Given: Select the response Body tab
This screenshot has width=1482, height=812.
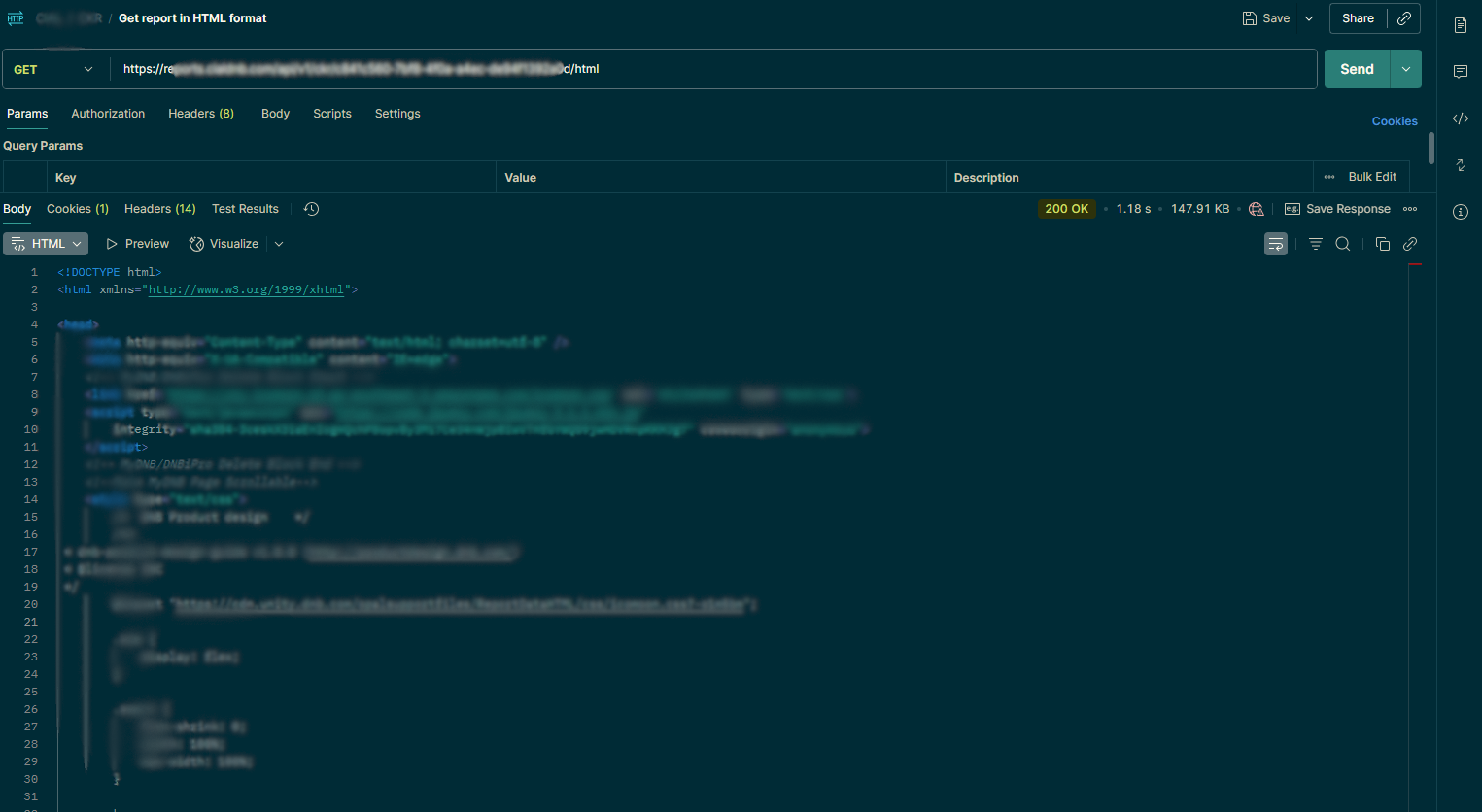Looking at the screenshot, I should tap(17, 209).
